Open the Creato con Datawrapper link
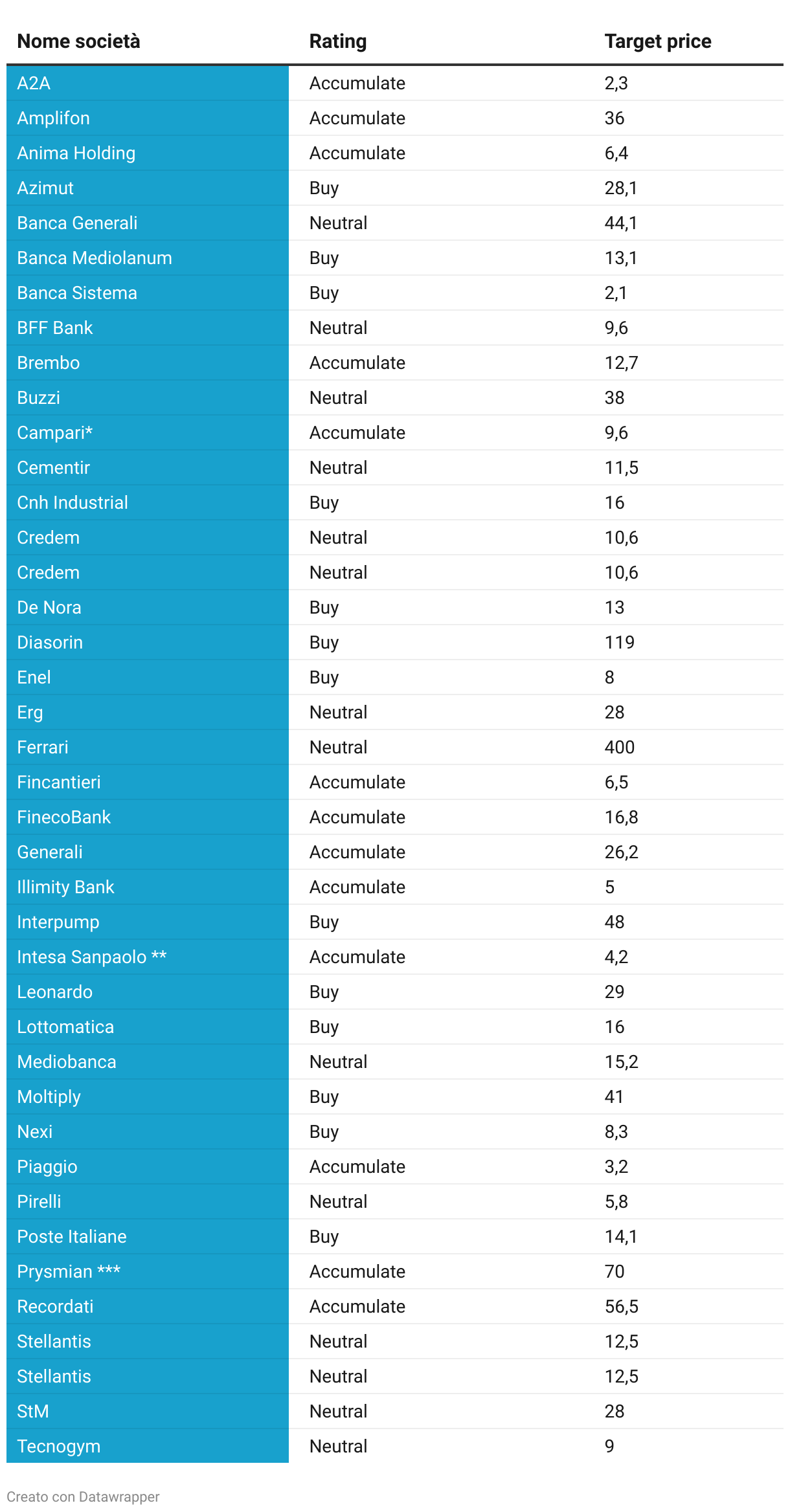Viewport: 790px width, 1512px height. point(83,1496)
